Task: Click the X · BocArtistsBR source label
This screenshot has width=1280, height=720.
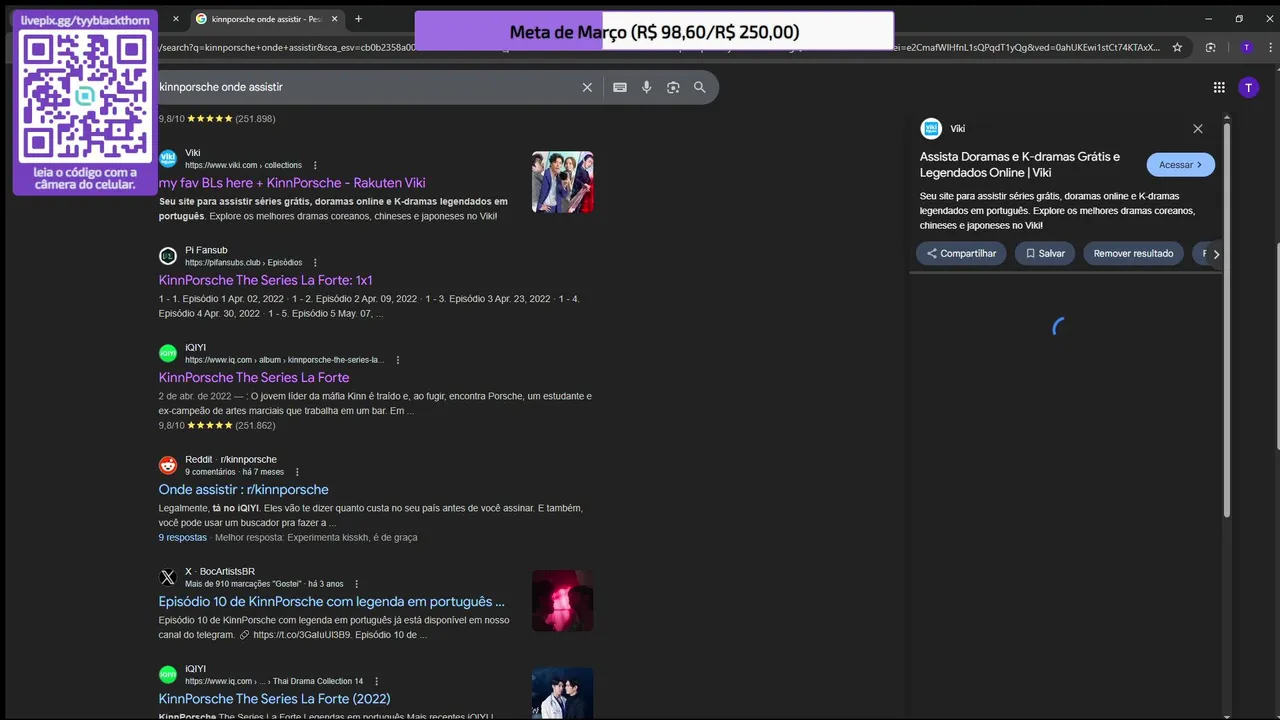Action: 220,571
